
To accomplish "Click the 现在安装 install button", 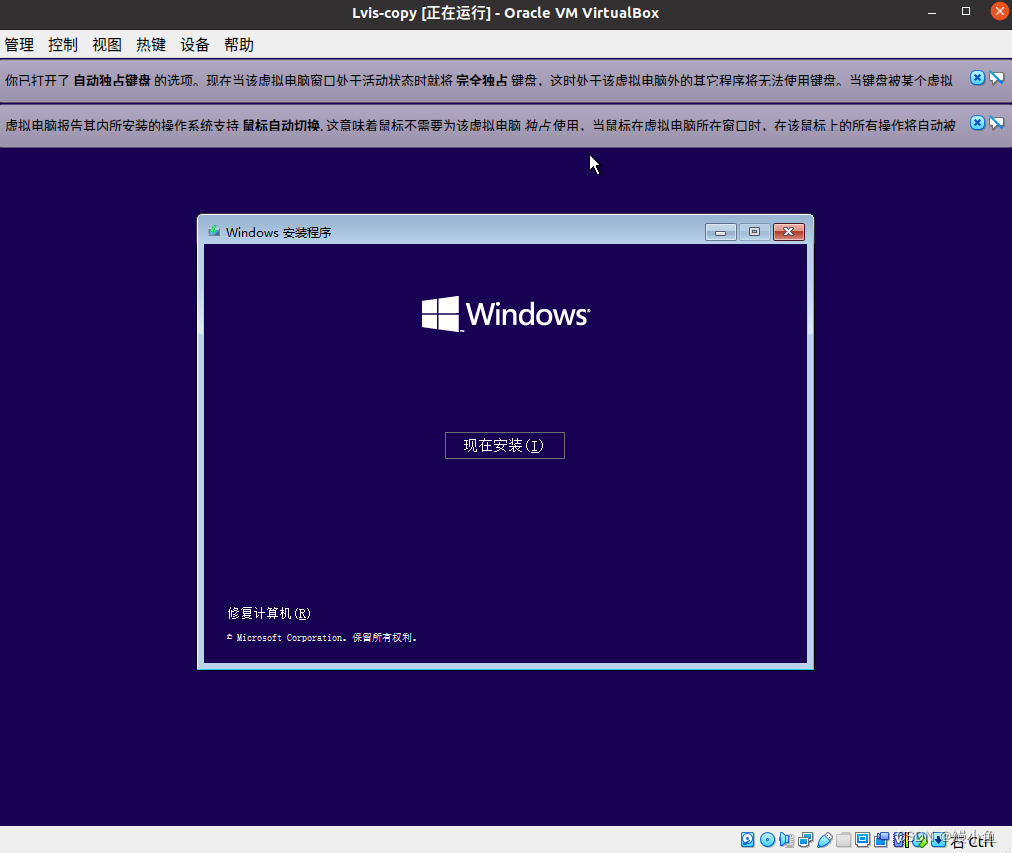I will (x=505, y=445).
